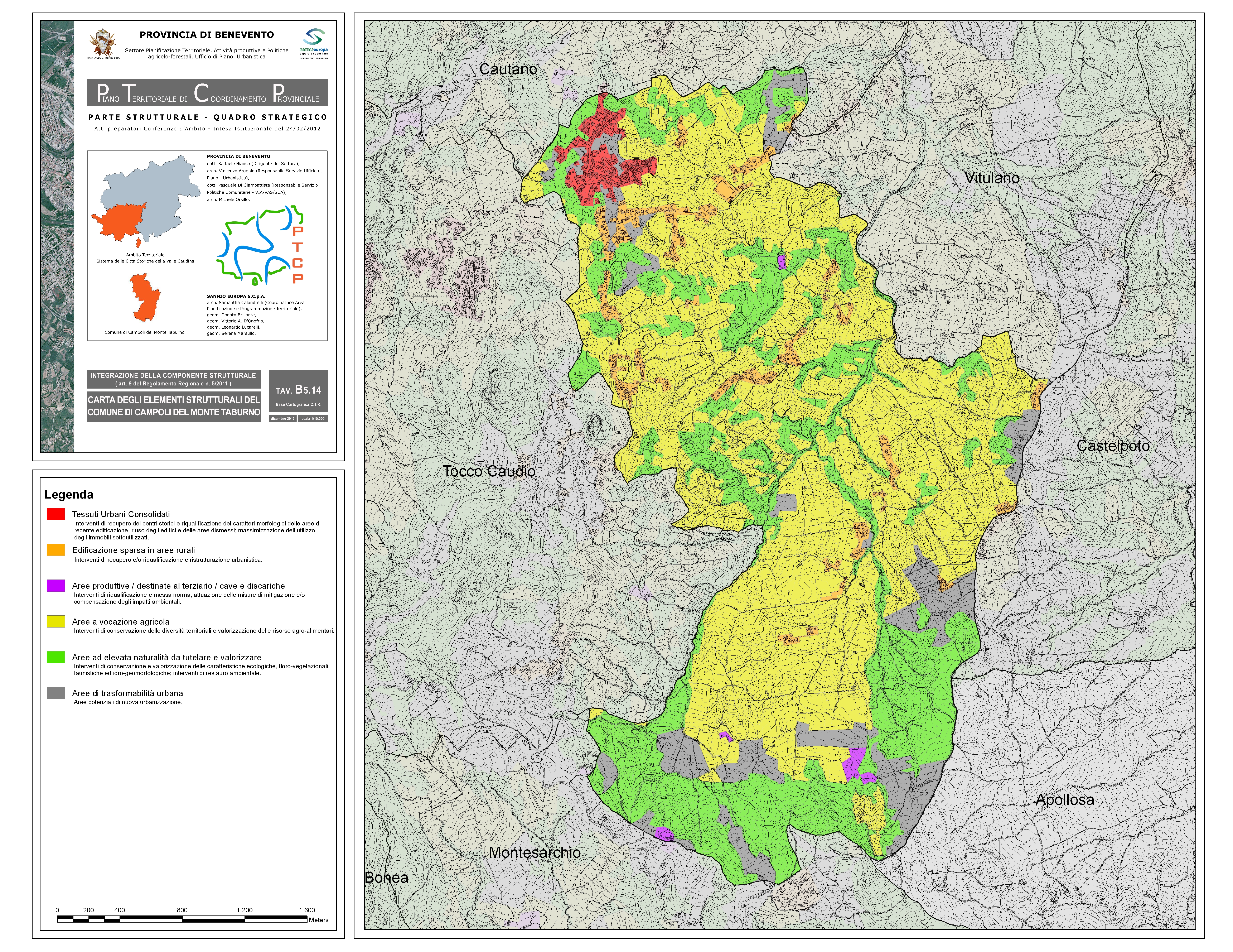Click the 'scala 1/10.000' box
Image resolution: width=1233 pixels, height=952 pixels.
click(x=313, y=418)
